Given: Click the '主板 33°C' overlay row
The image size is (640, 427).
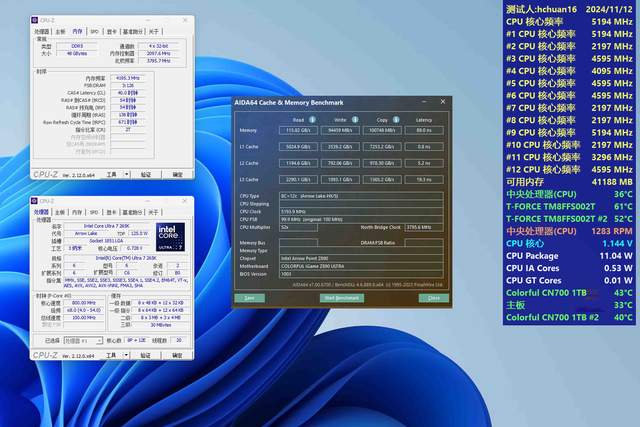Looking at the screenshot, I should pos(569,305).
